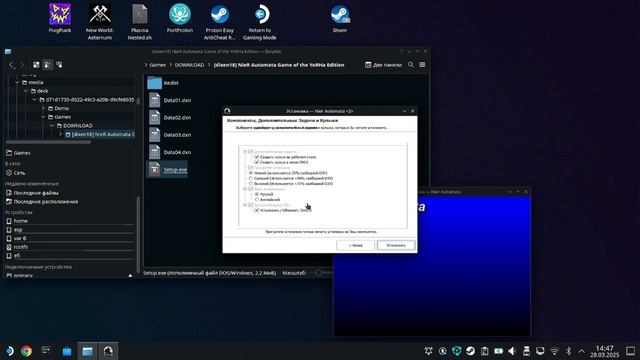
Task: Switch Dolphin to compact view mode
Action: tap(48, 65)
